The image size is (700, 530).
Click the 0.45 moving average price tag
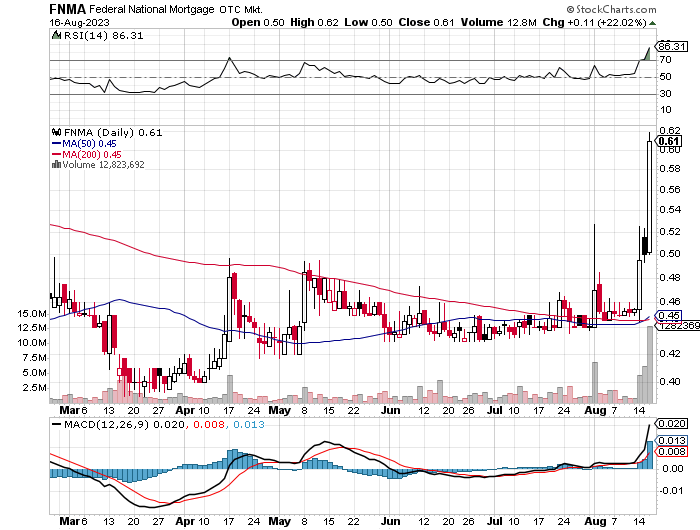[669, 315]
